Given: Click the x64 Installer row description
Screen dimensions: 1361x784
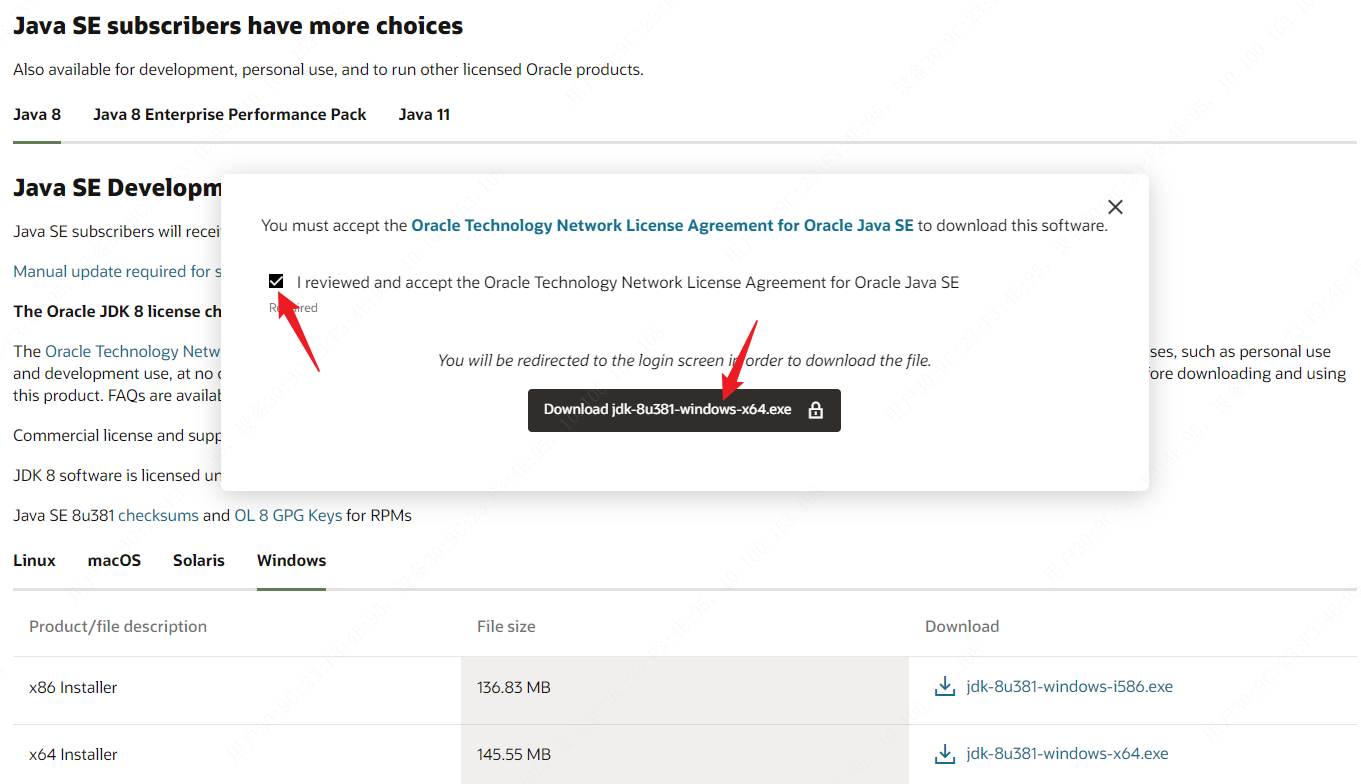Looking at the screenshot, I should 73,755.
